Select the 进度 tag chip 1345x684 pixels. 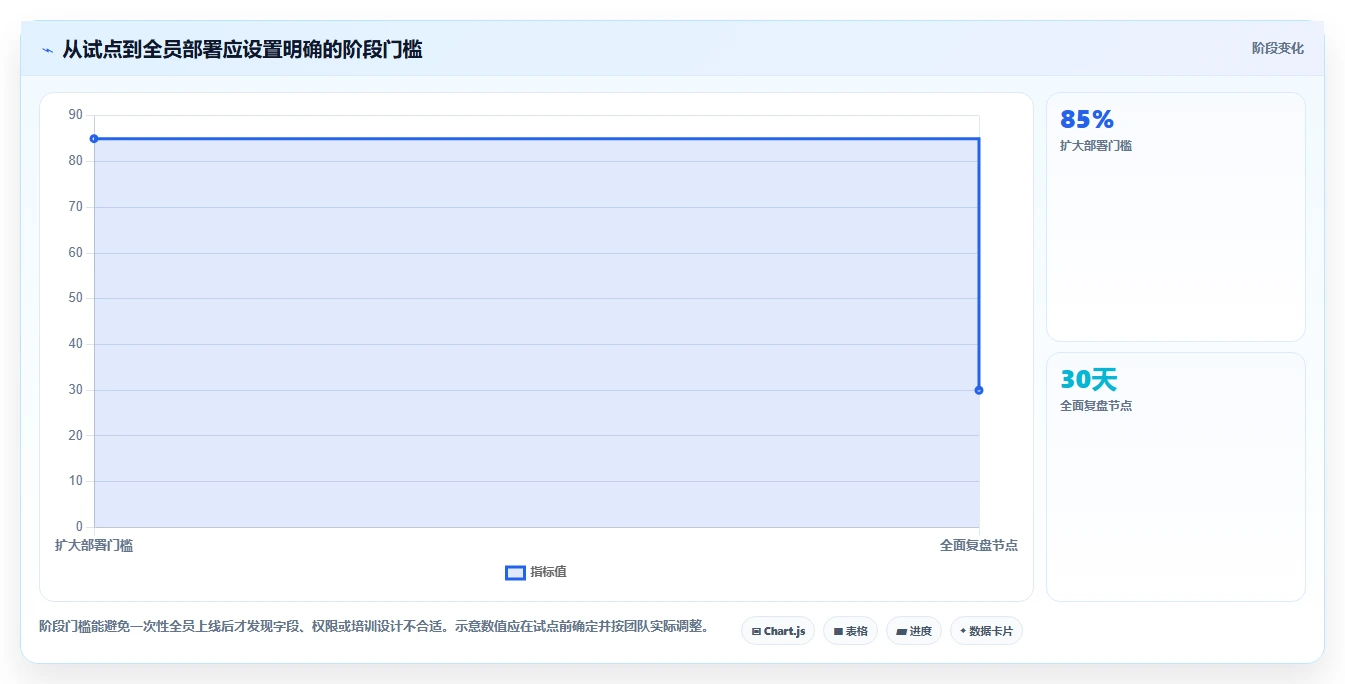(914, 631)
